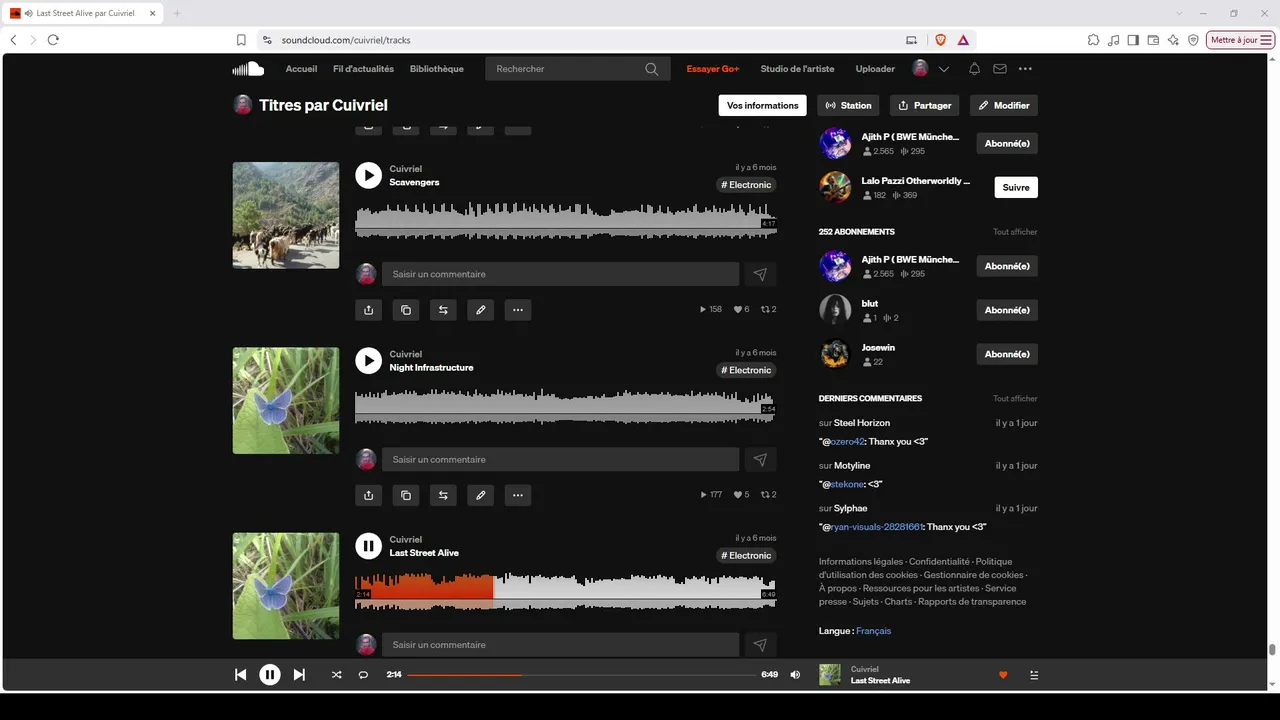Skip to previous track in player
Viewport: 1280px width, 720px height.
pos(240,675)
